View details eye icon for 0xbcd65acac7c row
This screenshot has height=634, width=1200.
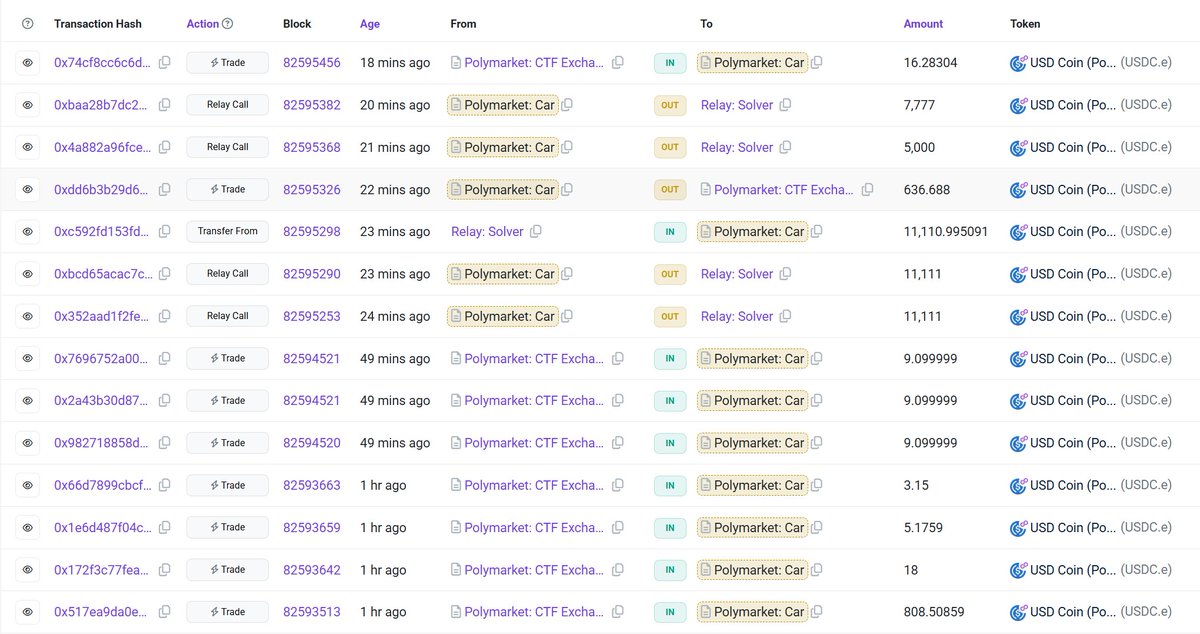tap(28, 274)
